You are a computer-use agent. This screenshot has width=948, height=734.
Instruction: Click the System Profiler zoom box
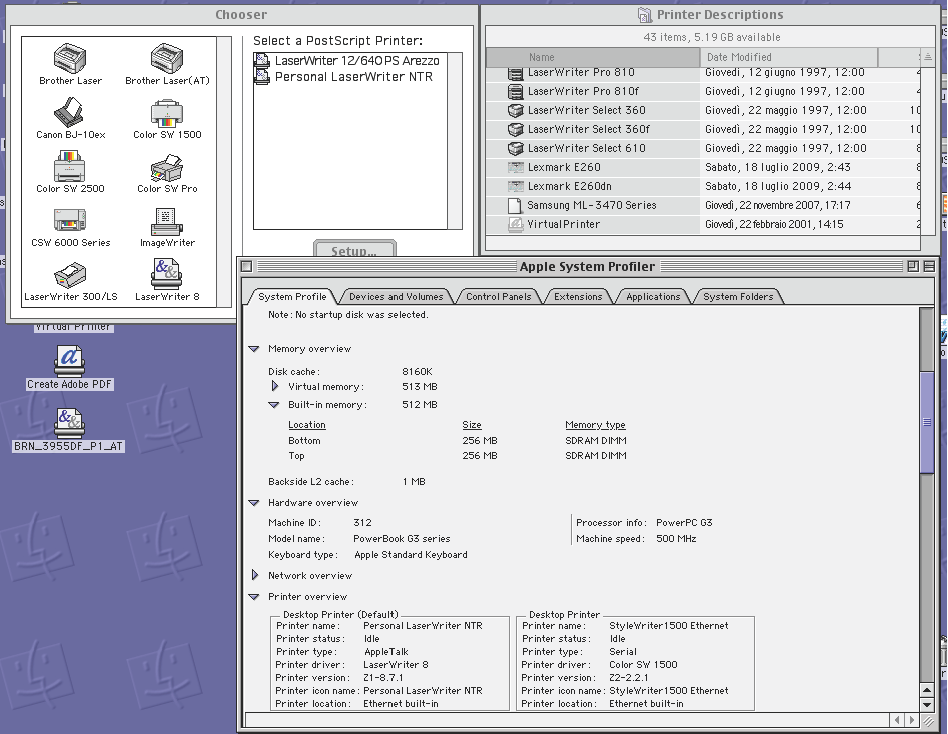[913, 266]
